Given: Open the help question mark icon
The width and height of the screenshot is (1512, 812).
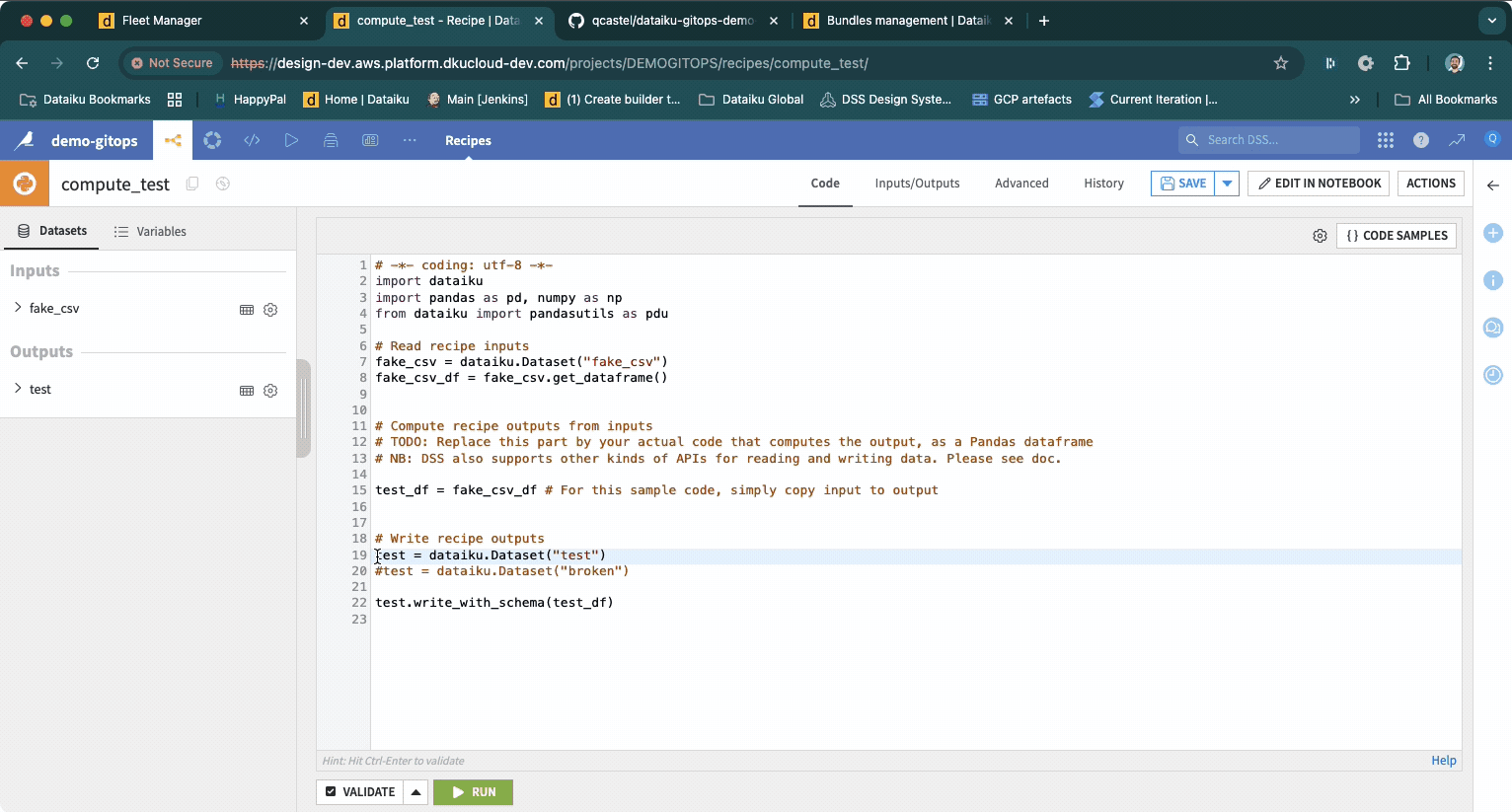Looking at the screenshot, I should pyautogui.click(x=1421, y=140).
